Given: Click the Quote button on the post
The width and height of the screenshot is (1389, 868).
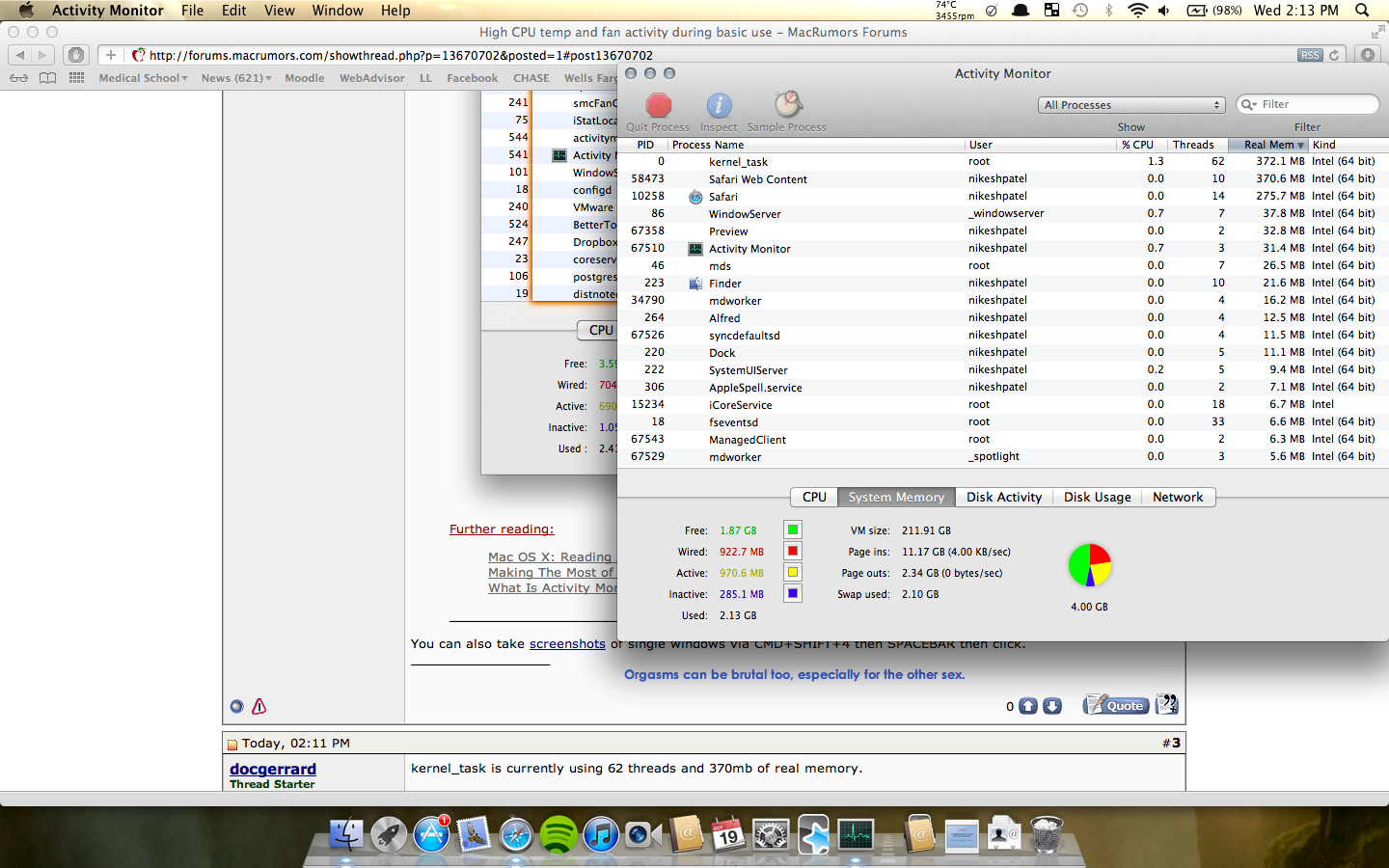Looking at the screenshot, I should point(1116,705).
